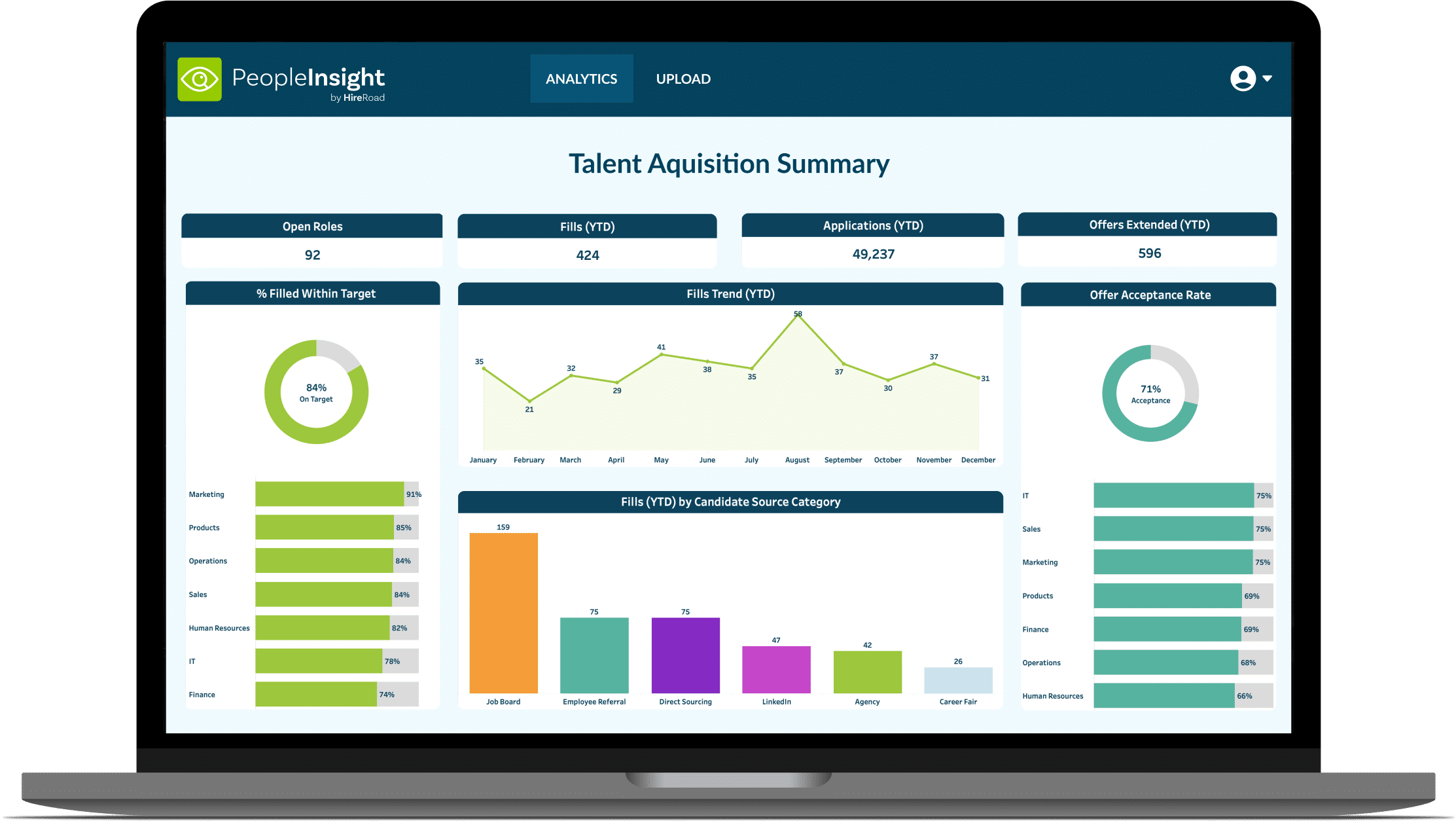The height and width of the screenshot is (821, 1456).
Task: Select the May data point labeled 41
Action: 662,354
